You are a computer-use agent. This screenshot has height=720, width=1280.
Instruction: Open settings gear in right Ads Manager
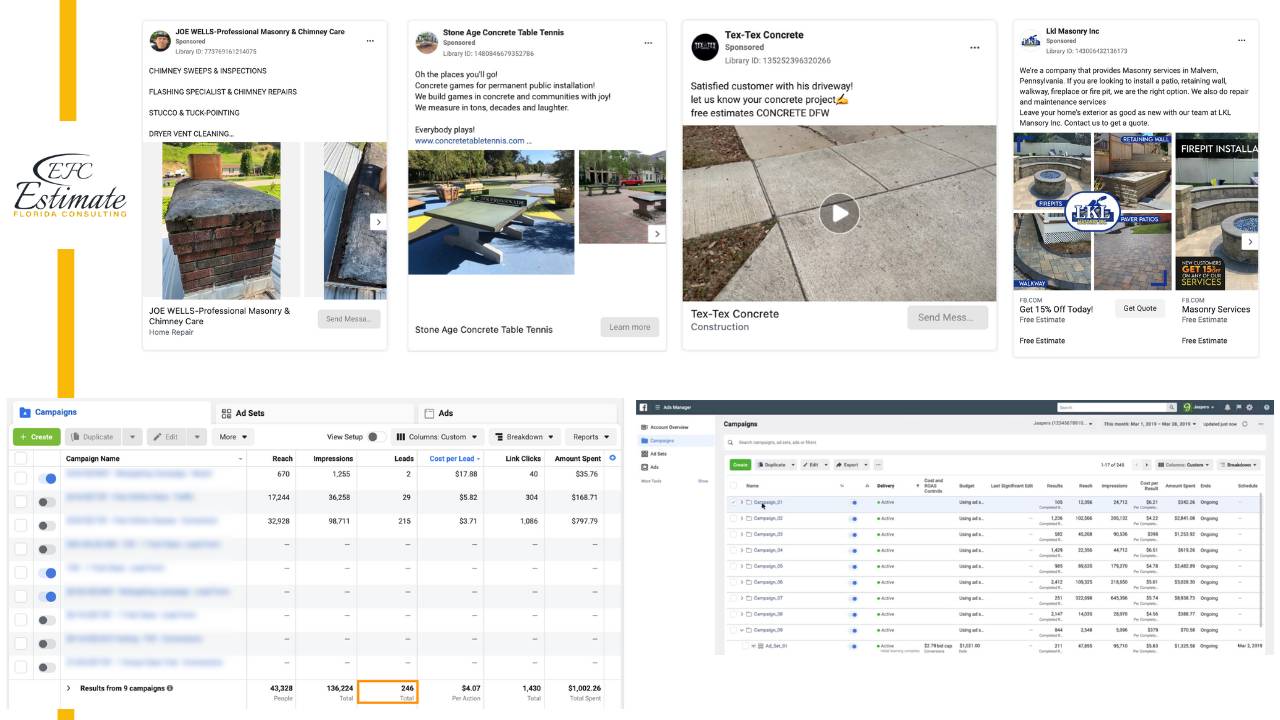1250,407
